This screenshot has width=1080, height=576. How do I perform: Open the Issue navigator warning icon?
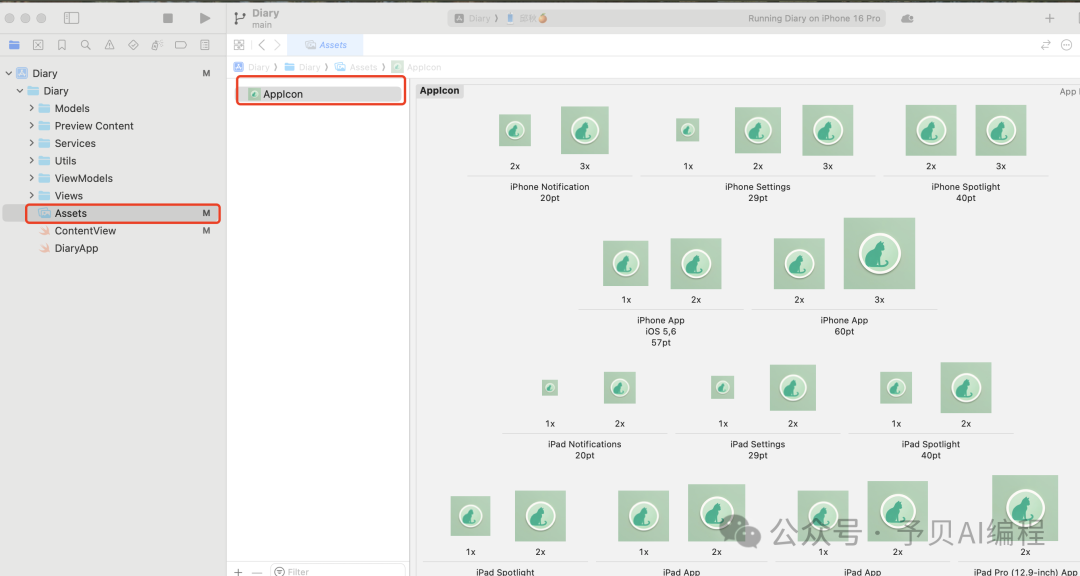109,45
